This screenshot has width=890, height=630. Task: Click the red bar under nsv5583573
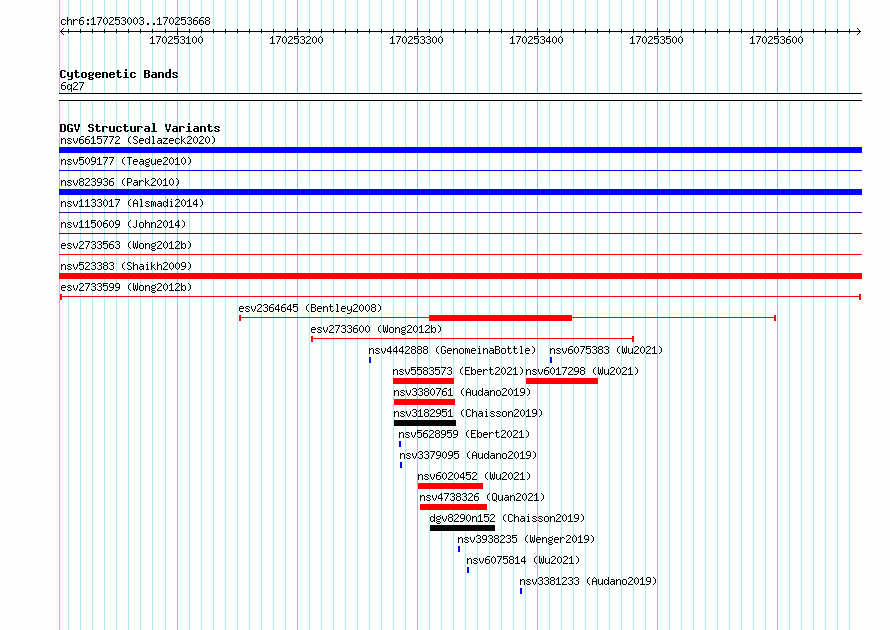pyautogui.click(x=423, y=381)
